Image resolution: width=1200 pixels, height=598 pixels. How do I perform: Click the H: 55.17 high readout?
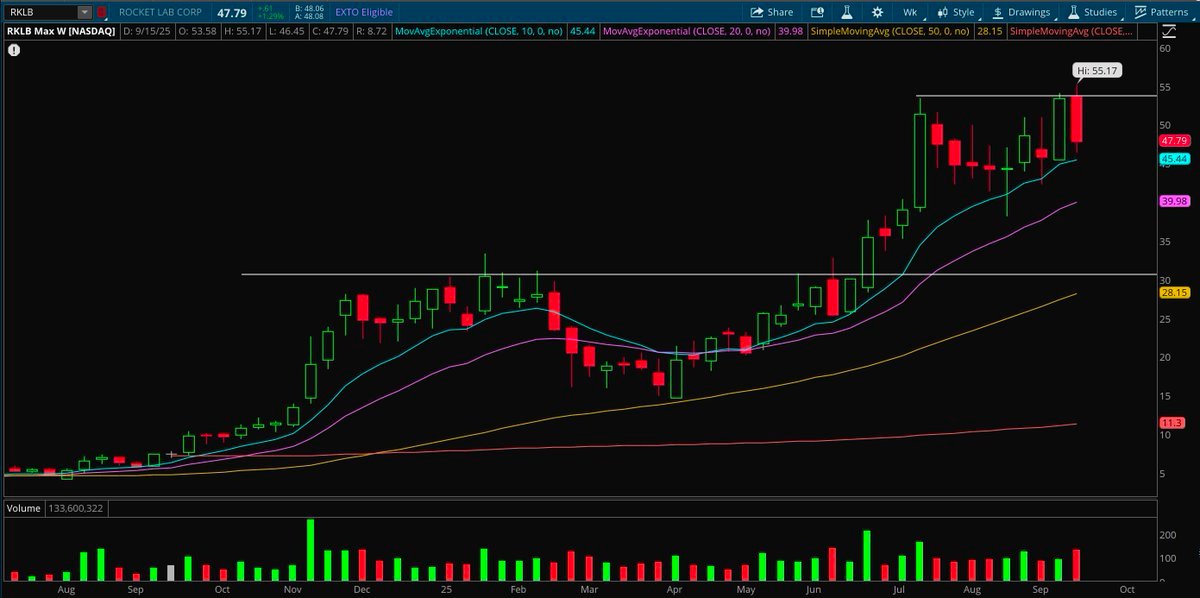(241, 31)
